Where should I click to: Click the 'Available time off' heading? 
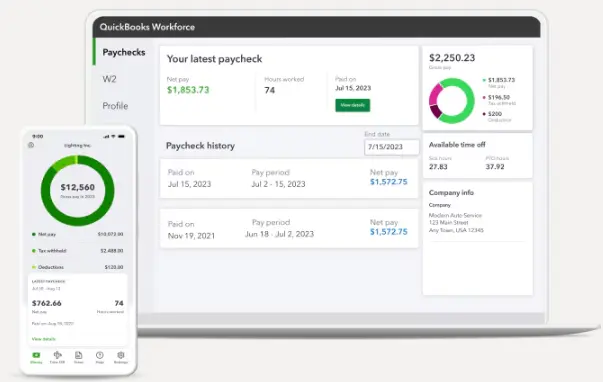coord(457,145)
